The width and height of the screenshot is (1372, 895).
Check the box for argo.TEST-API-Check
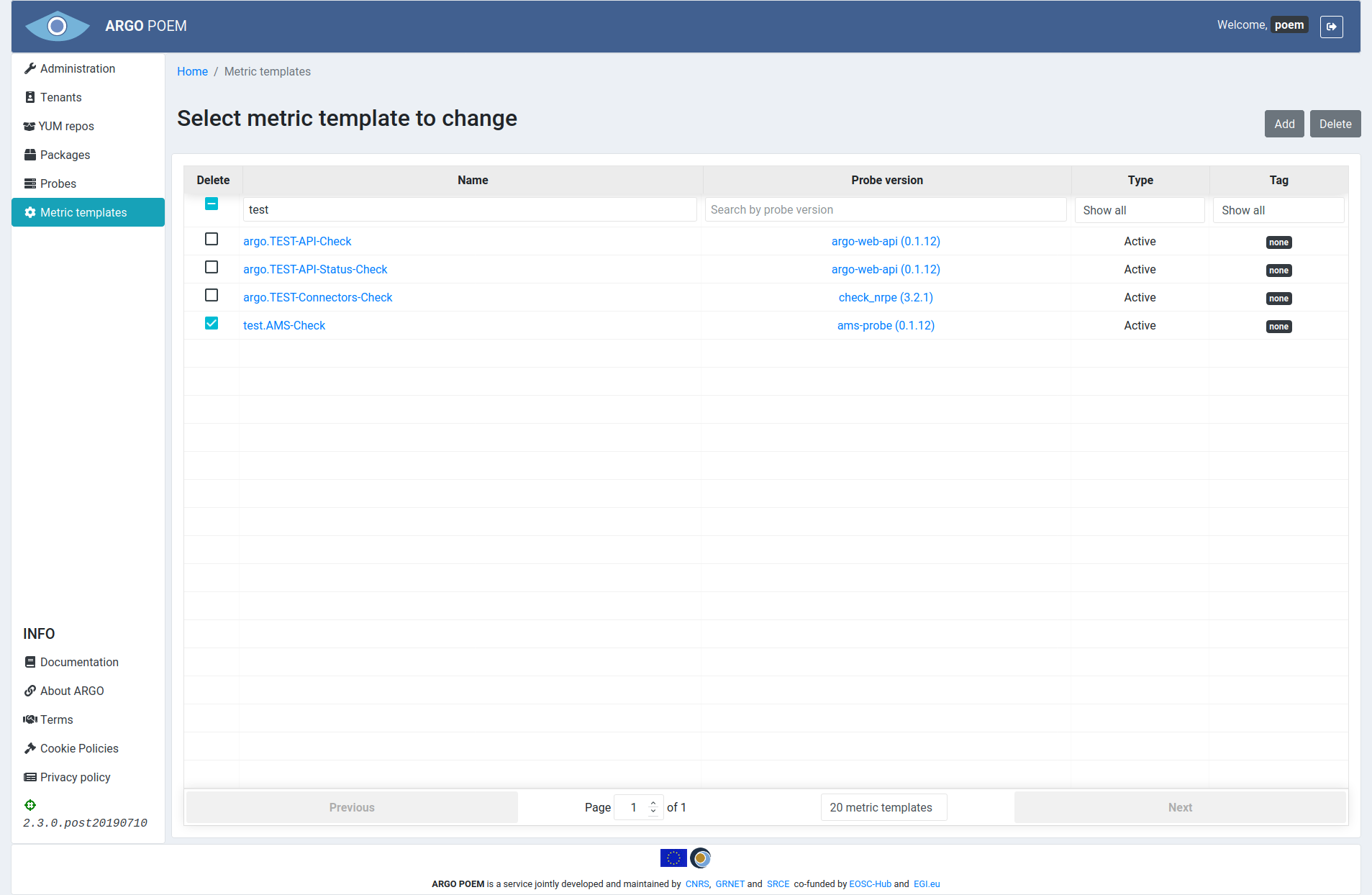tap(212, 239)
